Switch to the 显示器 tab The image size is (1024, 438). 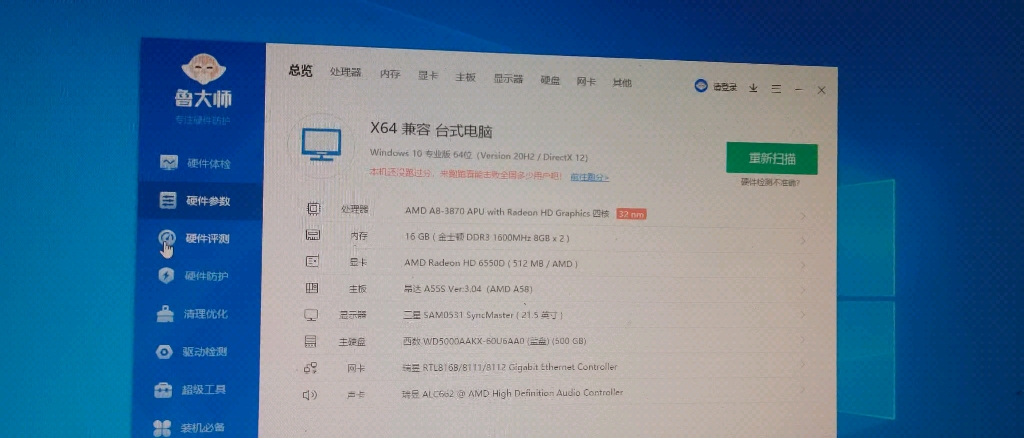click(x=508, y=78)
